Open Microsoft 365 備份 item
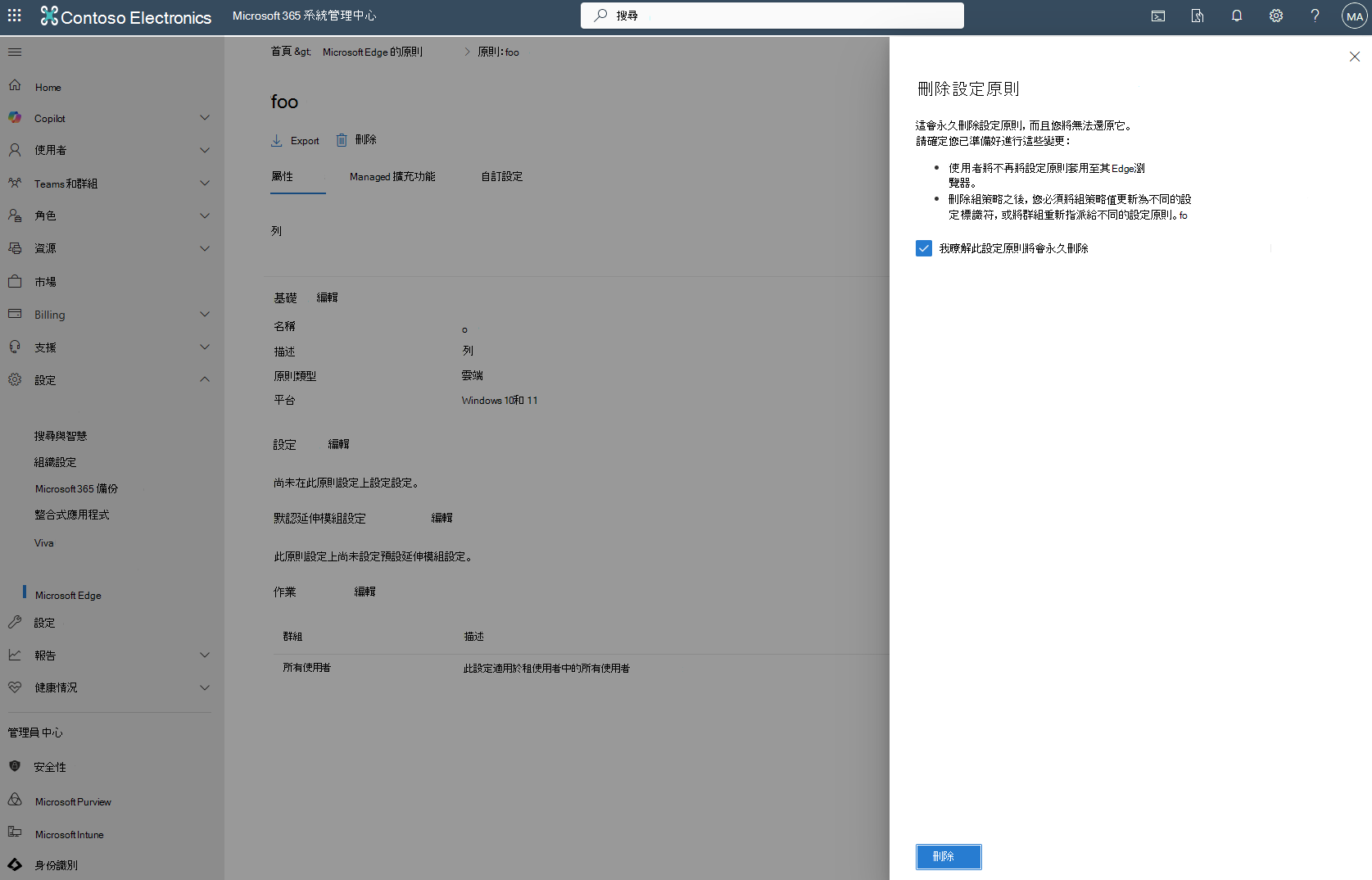This screenshot has width=1372, height=880. (76, 488)
